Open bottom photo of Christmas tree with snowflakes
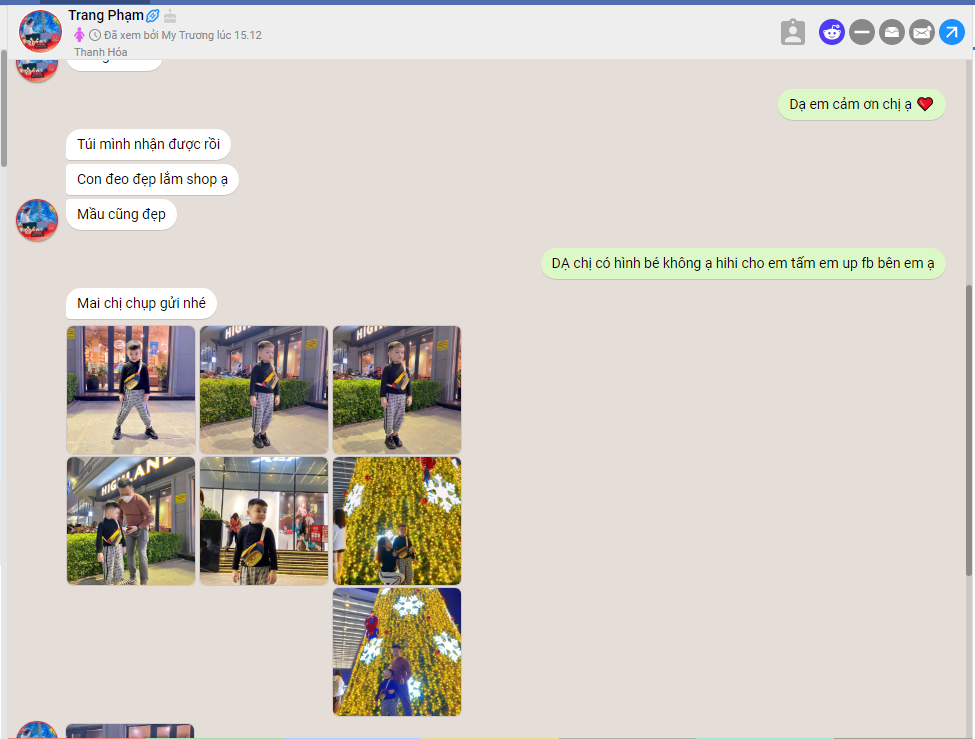975x739 pixels. (x=397, y=652)
